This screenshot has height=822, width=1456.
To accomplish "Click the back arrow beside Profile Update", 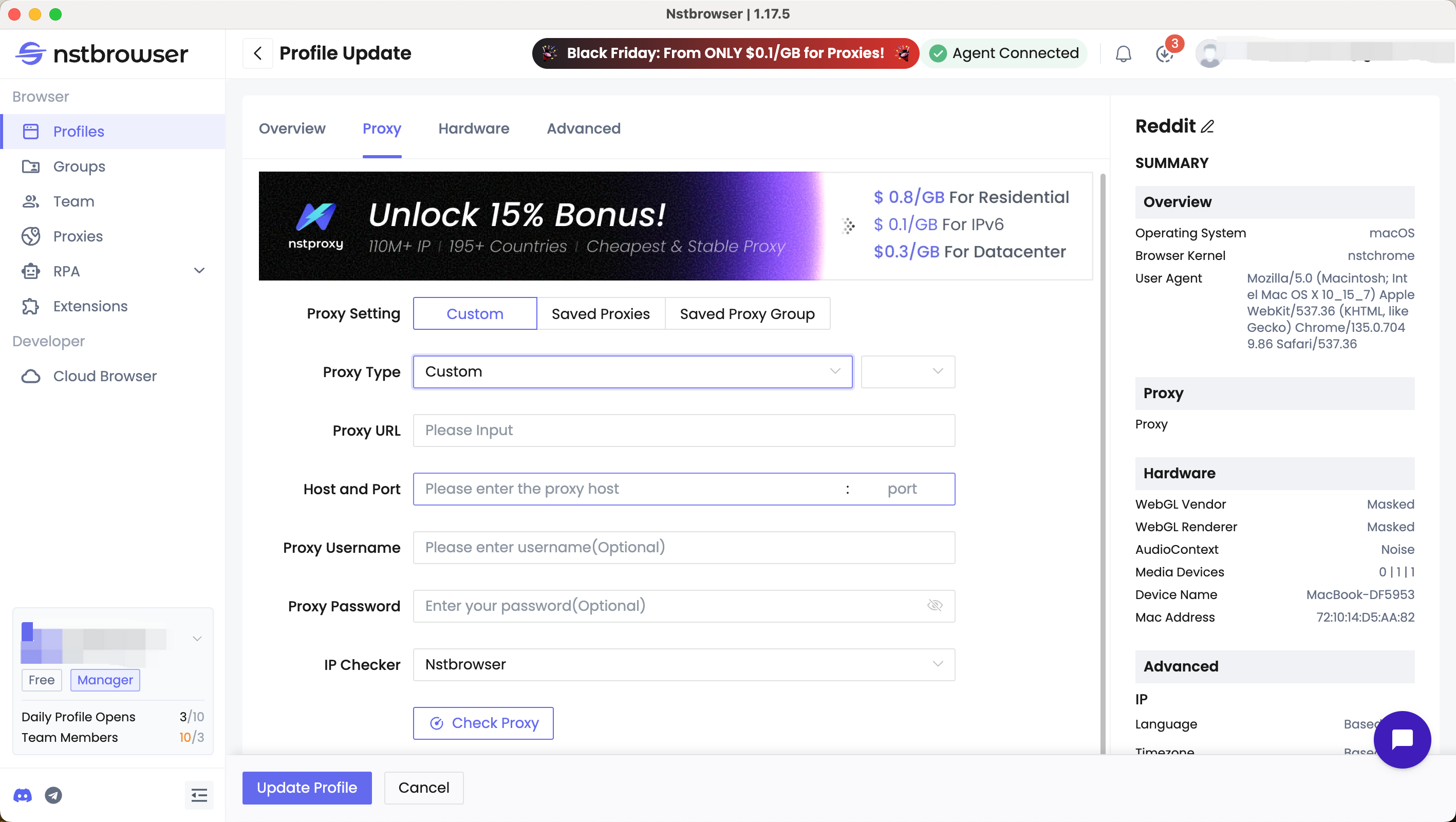I will [258, 53].
